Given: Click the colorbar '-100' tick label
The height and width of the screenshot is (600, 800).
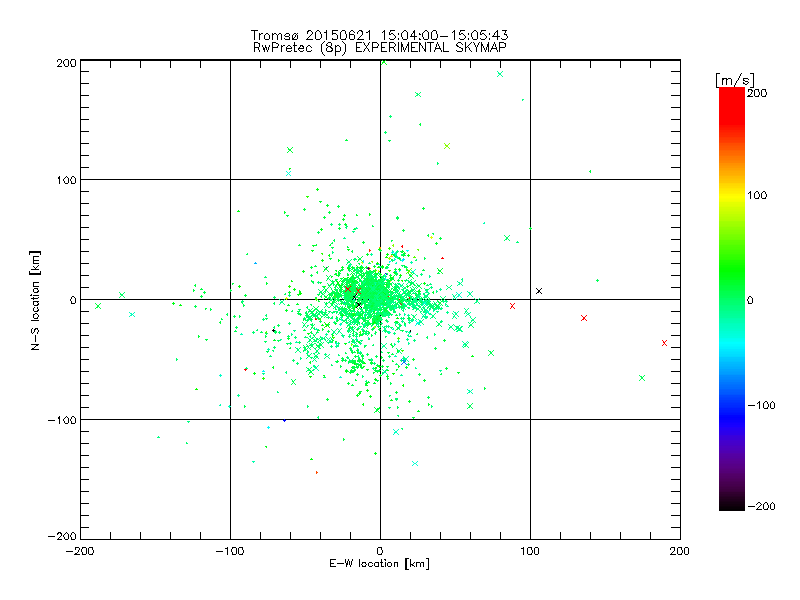Looking at the screenshot, I should (761, 405).
